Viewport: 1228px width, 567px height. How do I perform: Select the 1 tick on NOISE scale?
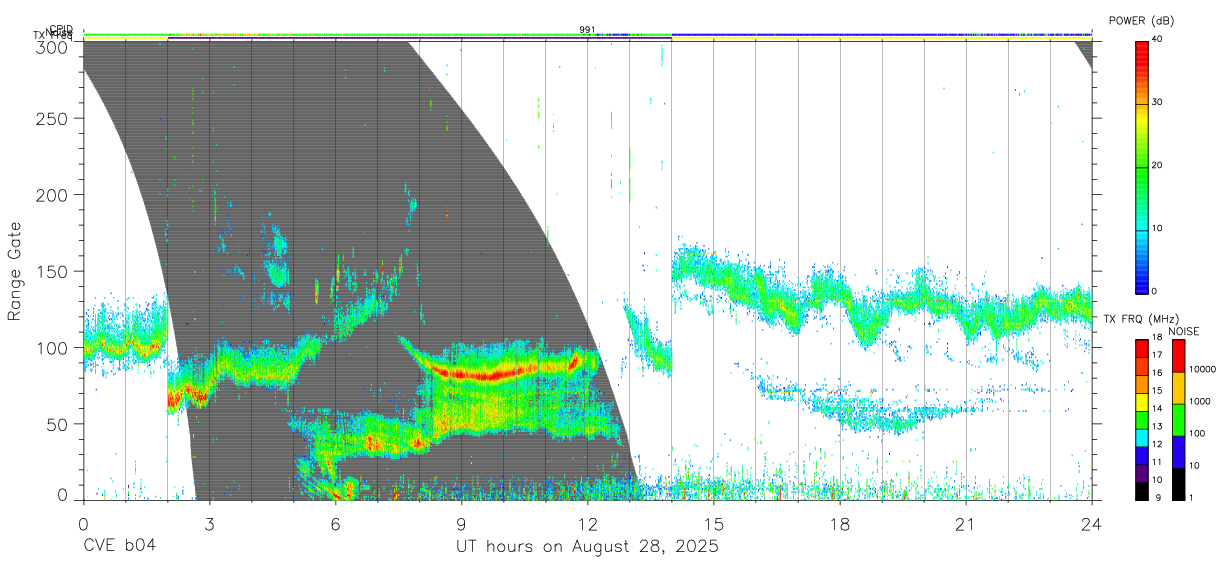click(x=1193, y=499)
